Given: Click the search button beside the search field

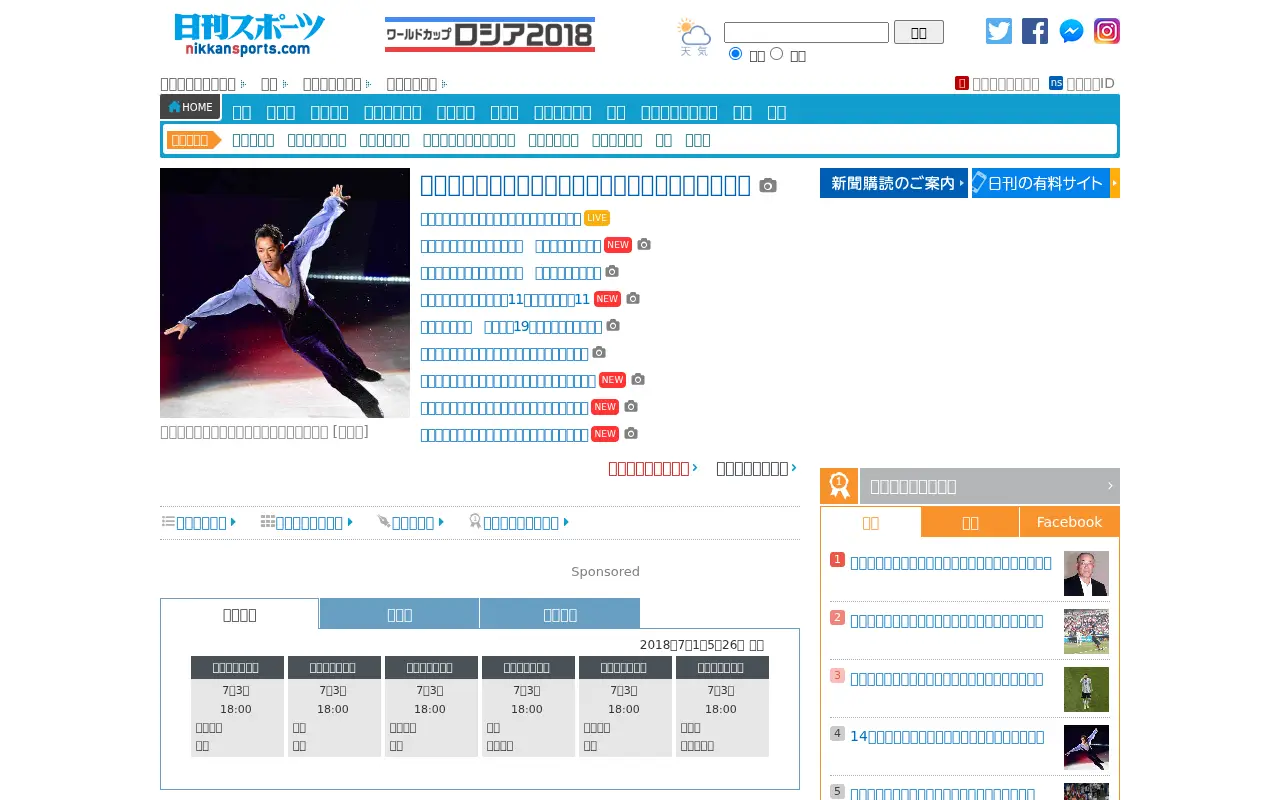Looking at the screenshot, I should pos(919,32).
